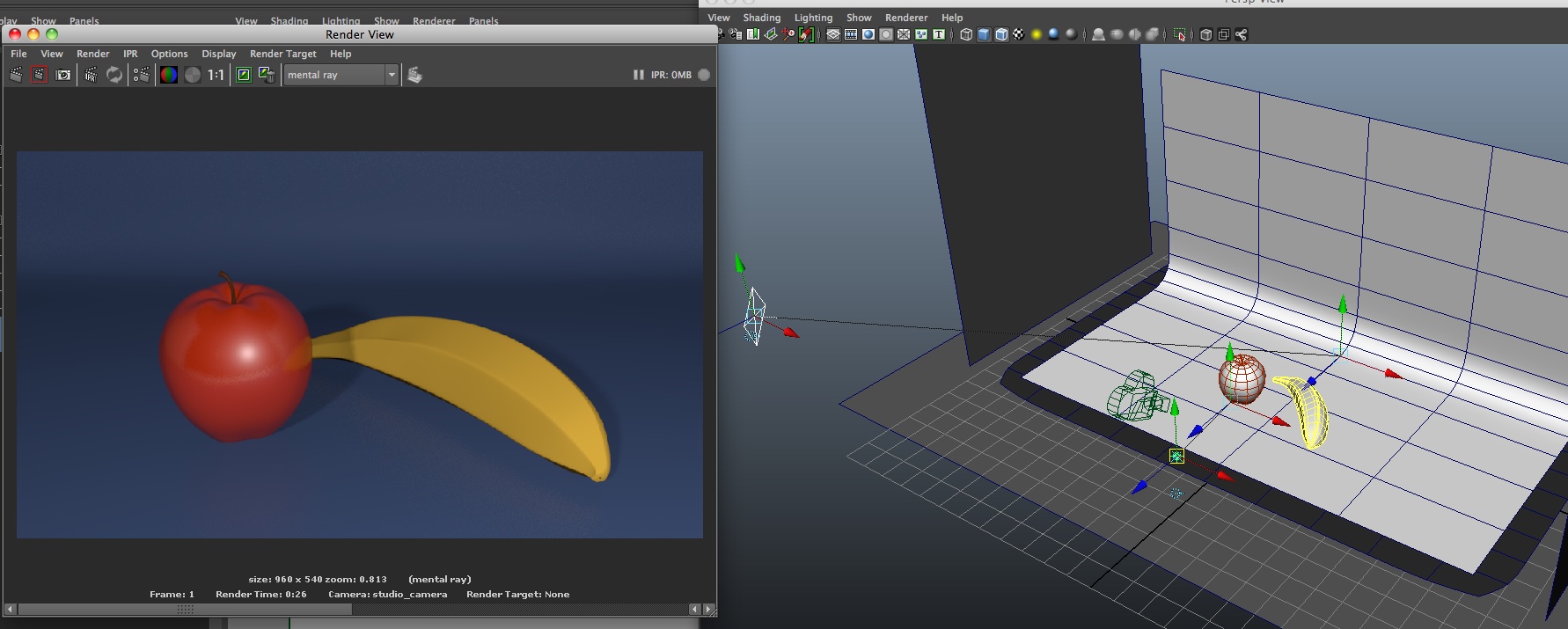Click the Remove Image trash icon

coord(267,75)
